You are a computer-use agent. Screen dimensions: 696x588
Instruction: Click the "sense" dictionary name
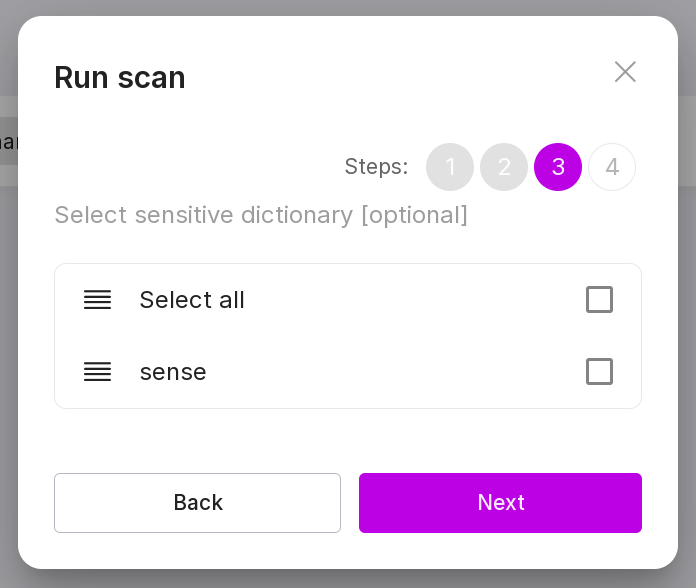tap(173, 372)
